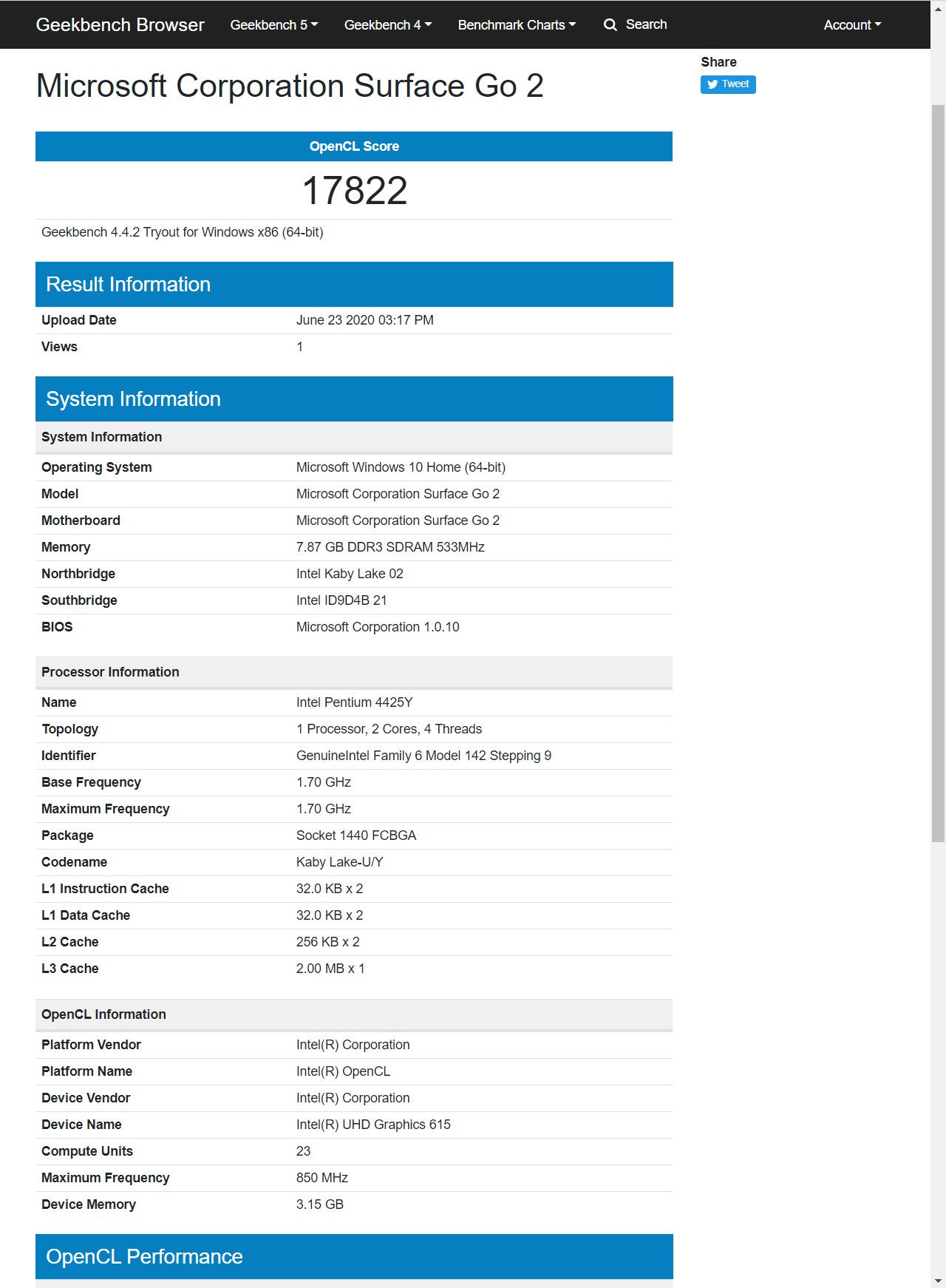Click the Views row label
The width and height of the screenshot is (946, 1288).
click(x=59, y=347)
